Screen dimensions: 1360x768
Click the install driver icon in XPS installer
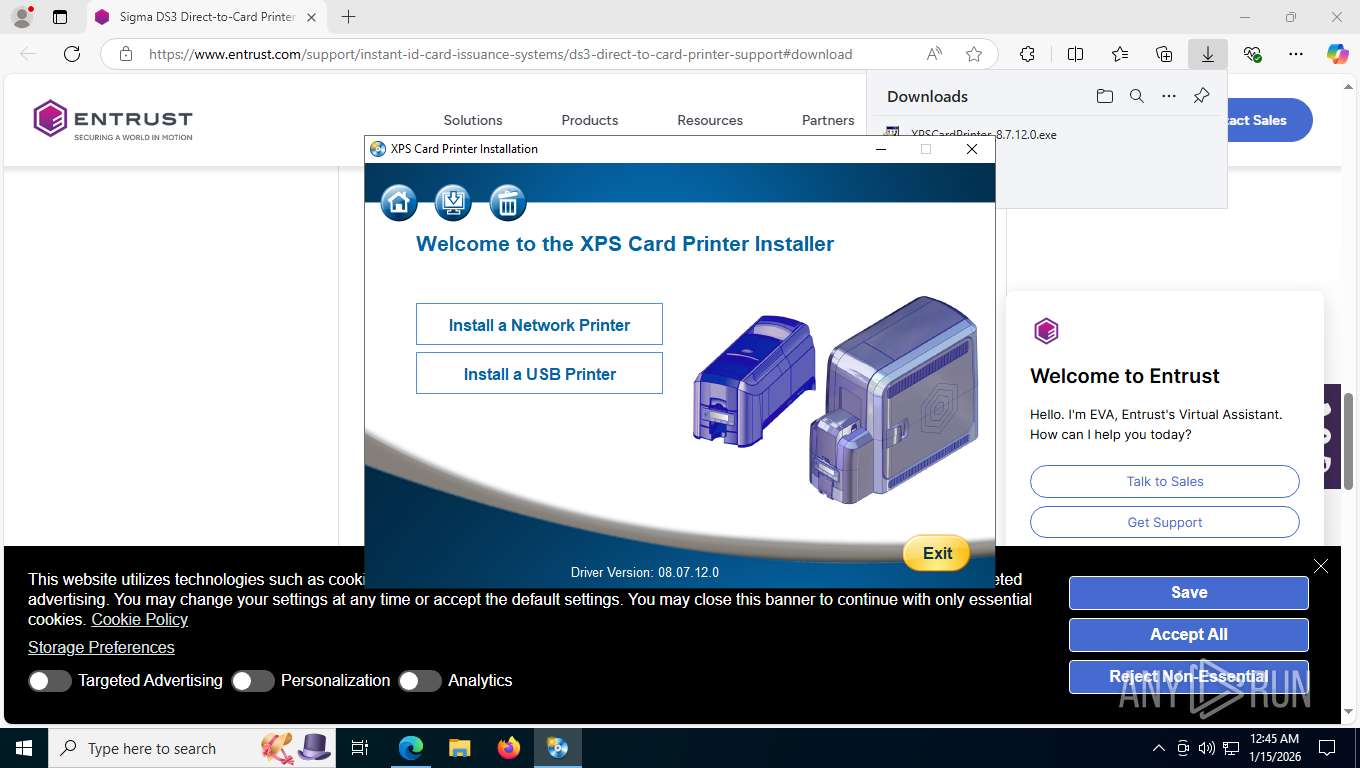point(453,203)
